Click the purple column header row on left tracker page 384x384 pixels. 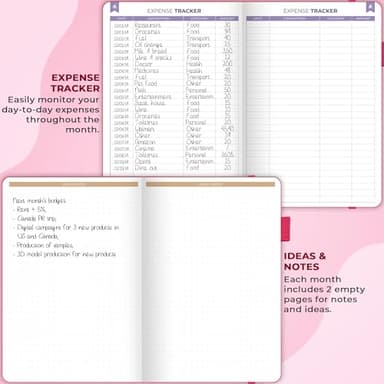pos(175,18)
